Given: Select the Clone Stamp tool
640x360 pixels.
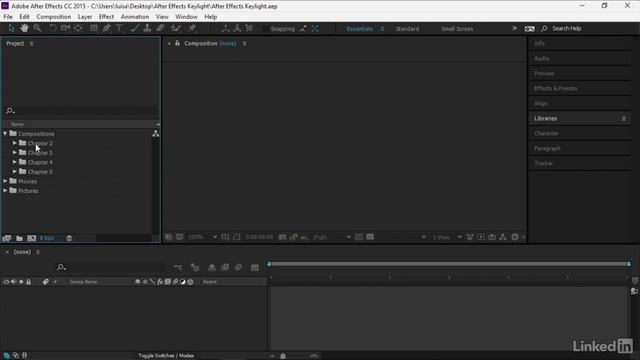Looking at the screenshot, I should pos(147,28).
